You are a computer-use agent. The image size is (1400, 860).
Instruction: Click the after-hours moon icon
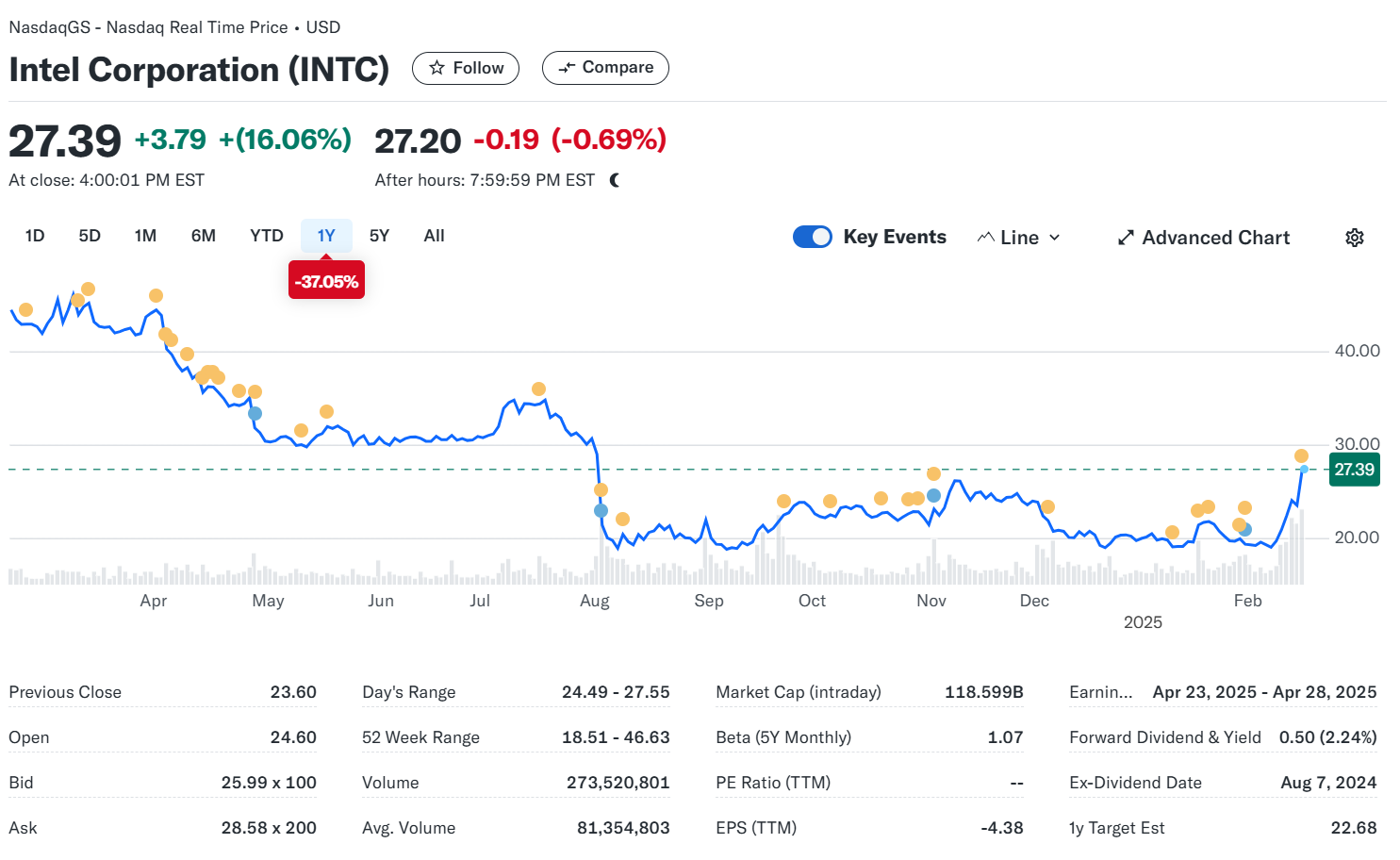tap(615, 180)
